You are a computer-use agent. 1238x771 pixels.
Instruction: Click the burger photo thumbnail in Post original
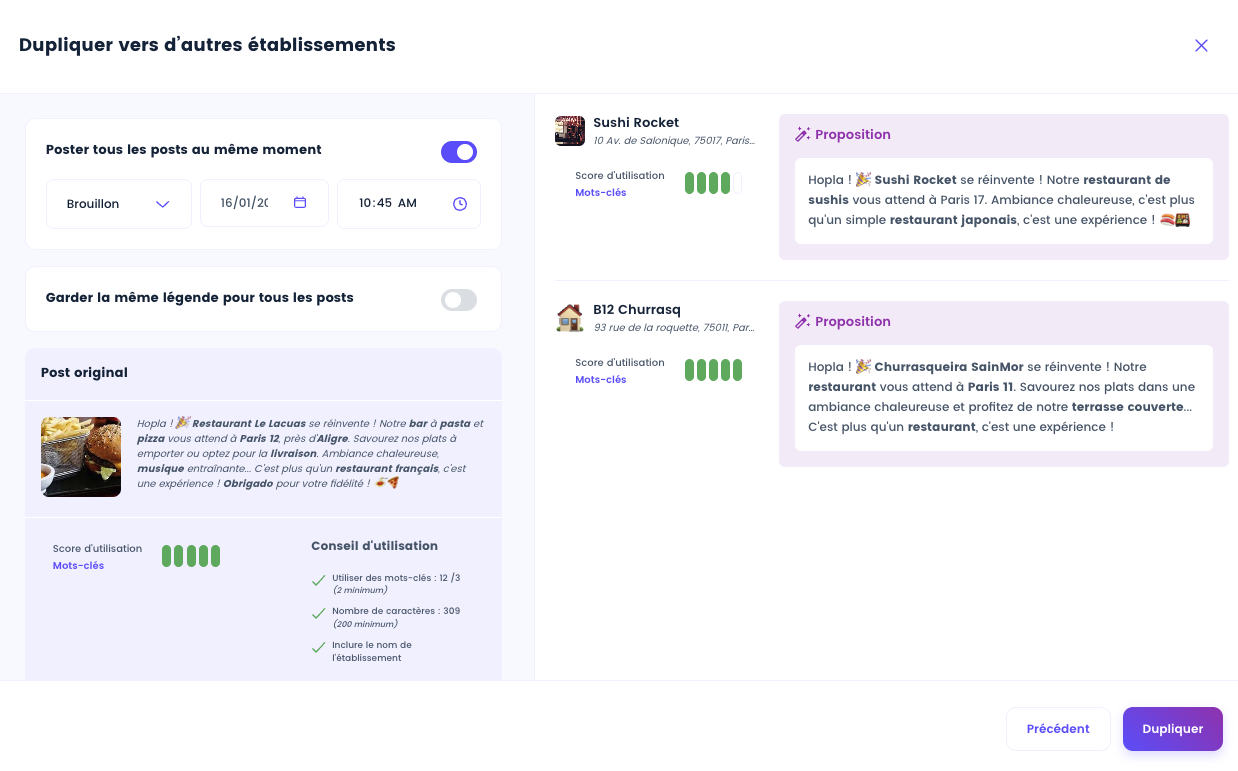tap(81, 457)
